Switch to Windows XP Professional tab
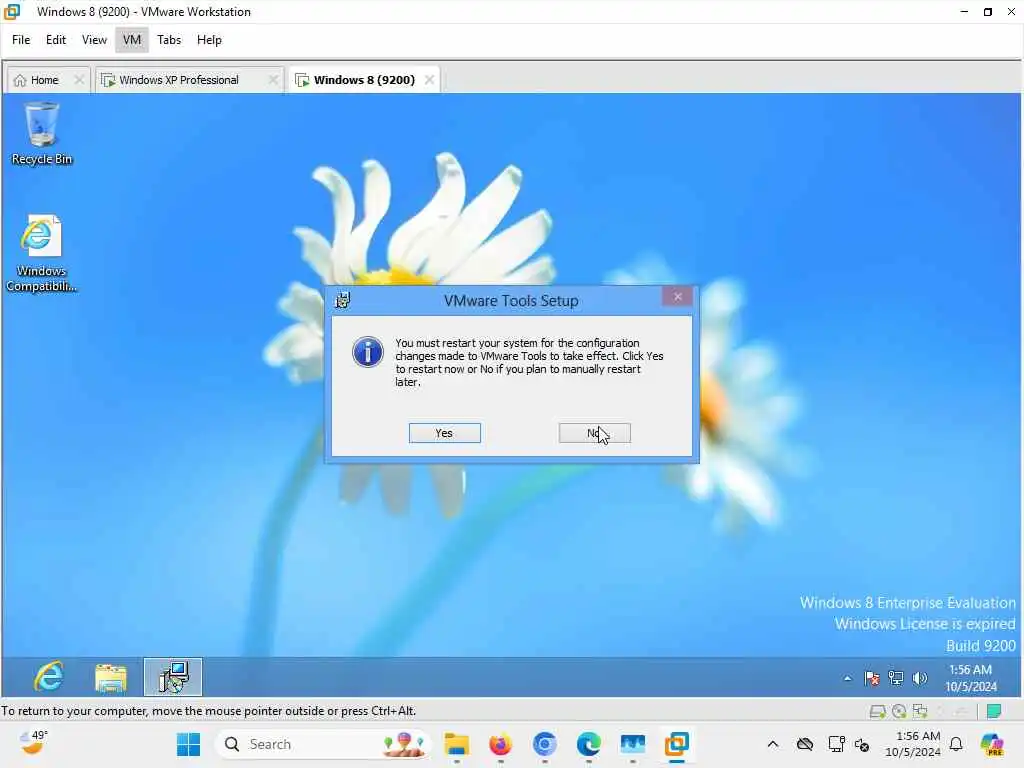The width and height of the screenshot is (1024, 768). (x=179, y=80)
